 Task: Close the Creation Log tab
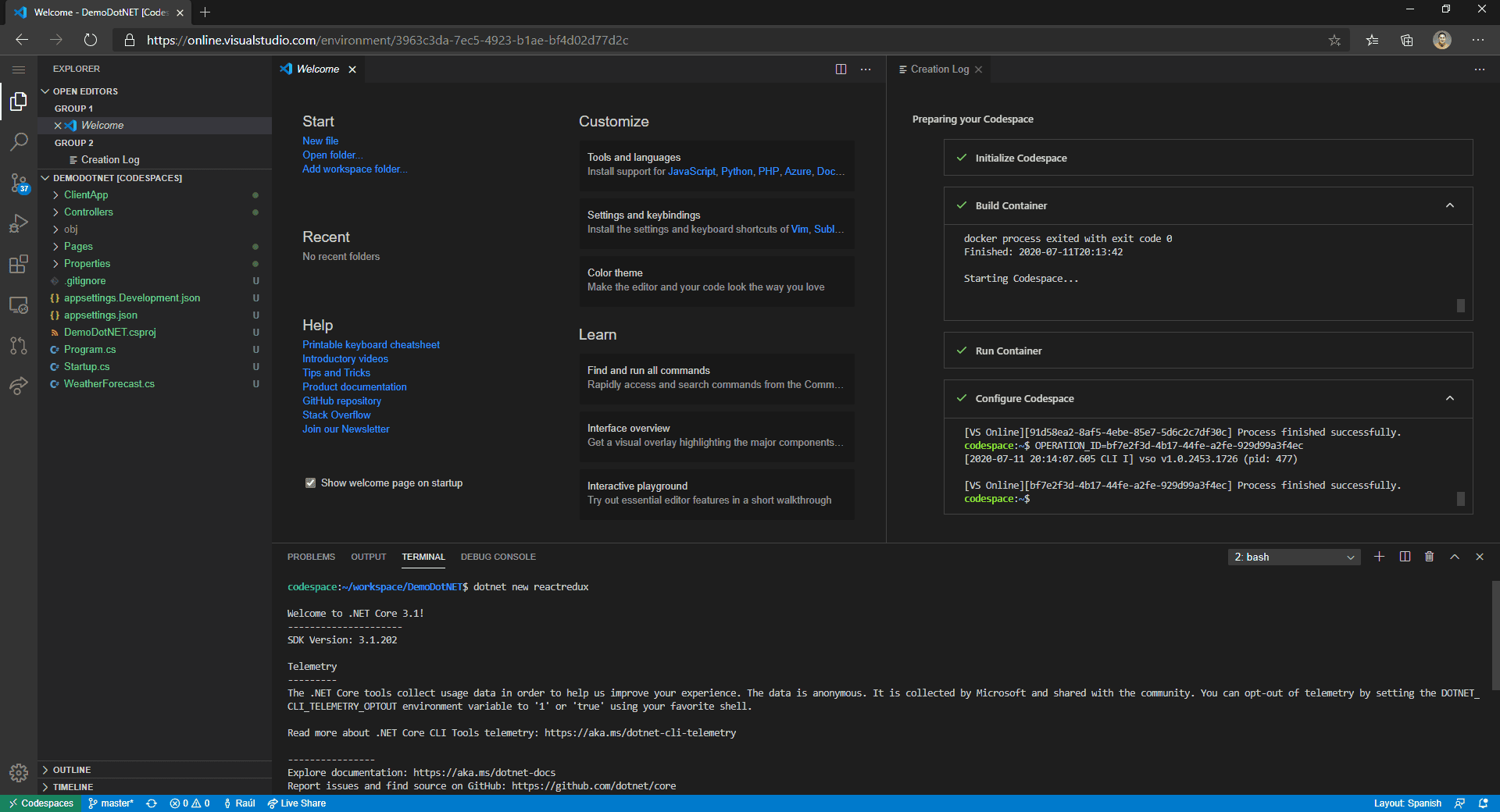point(978,69)
